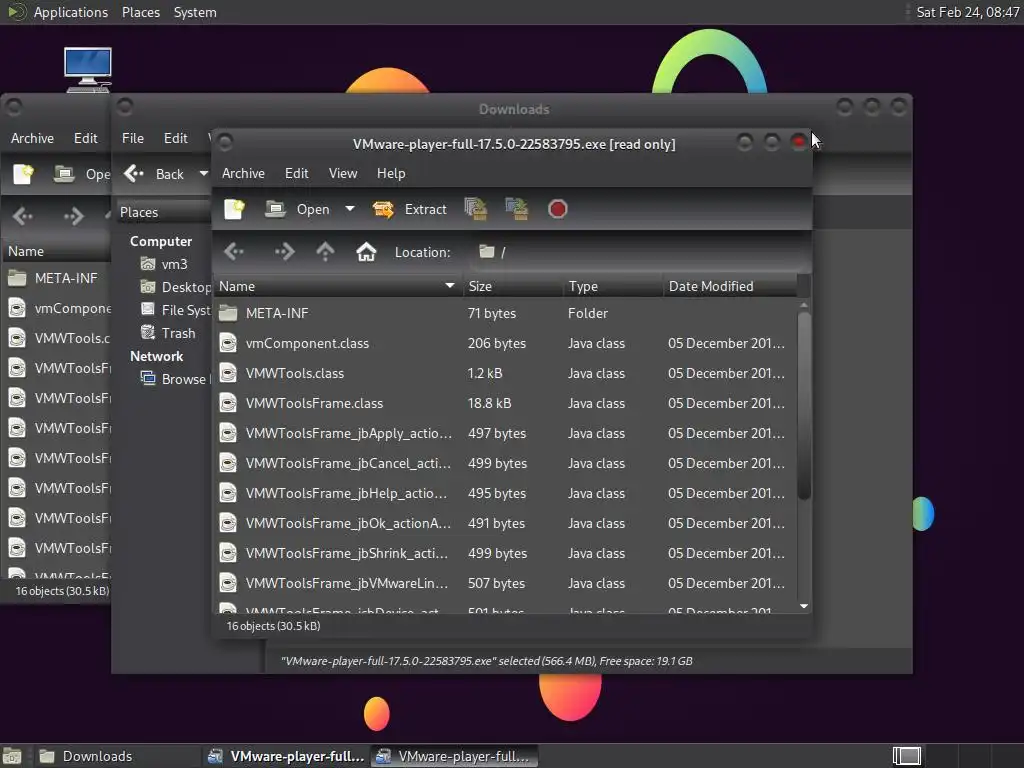The width and height of the screenshot is (1024, 768).
Task: Select Trash in Places sidebar
Action: coord(168,333)
